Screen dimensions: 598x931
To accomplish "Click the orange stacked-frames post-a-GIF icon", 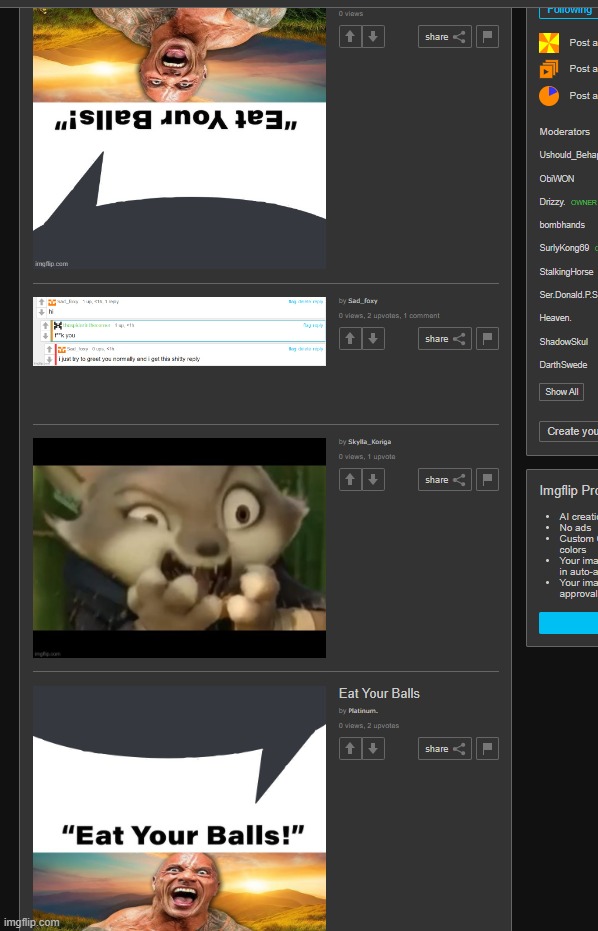I will [549, 69].
